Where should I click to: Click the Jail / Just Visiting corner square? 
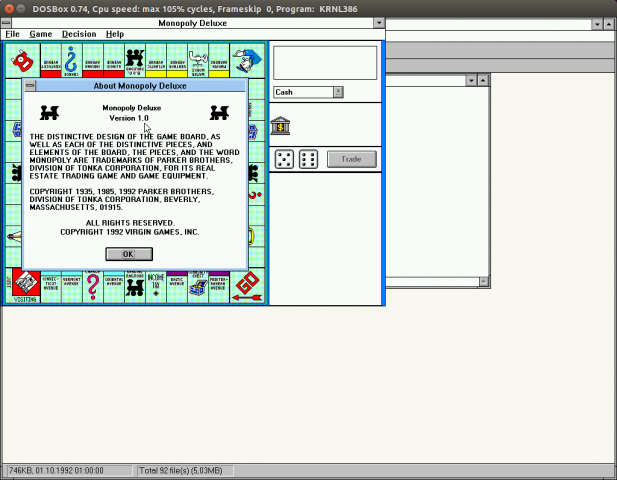(22, 286)
